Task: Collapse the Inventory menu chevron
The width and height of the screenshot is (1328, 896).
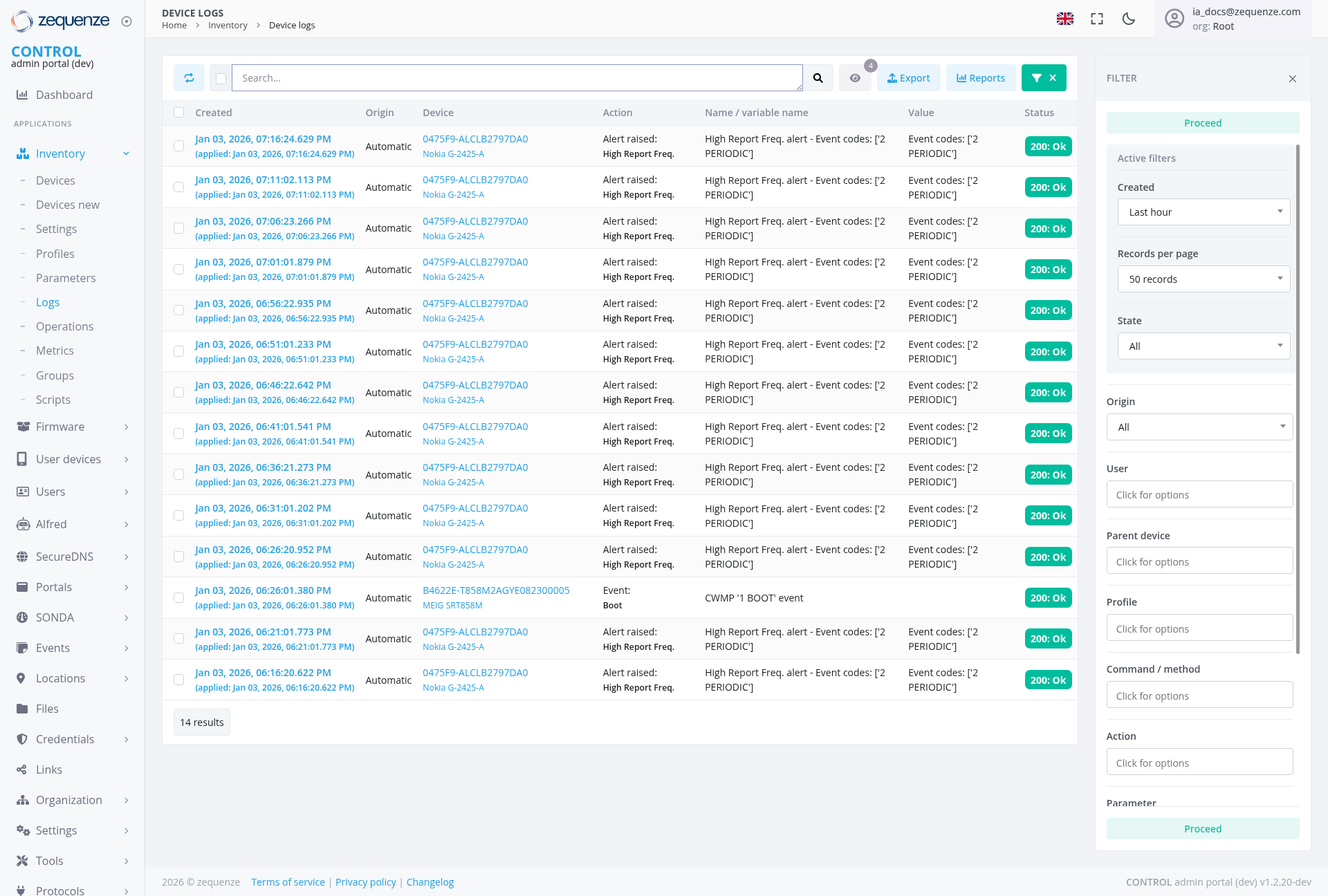Action: 126,153
